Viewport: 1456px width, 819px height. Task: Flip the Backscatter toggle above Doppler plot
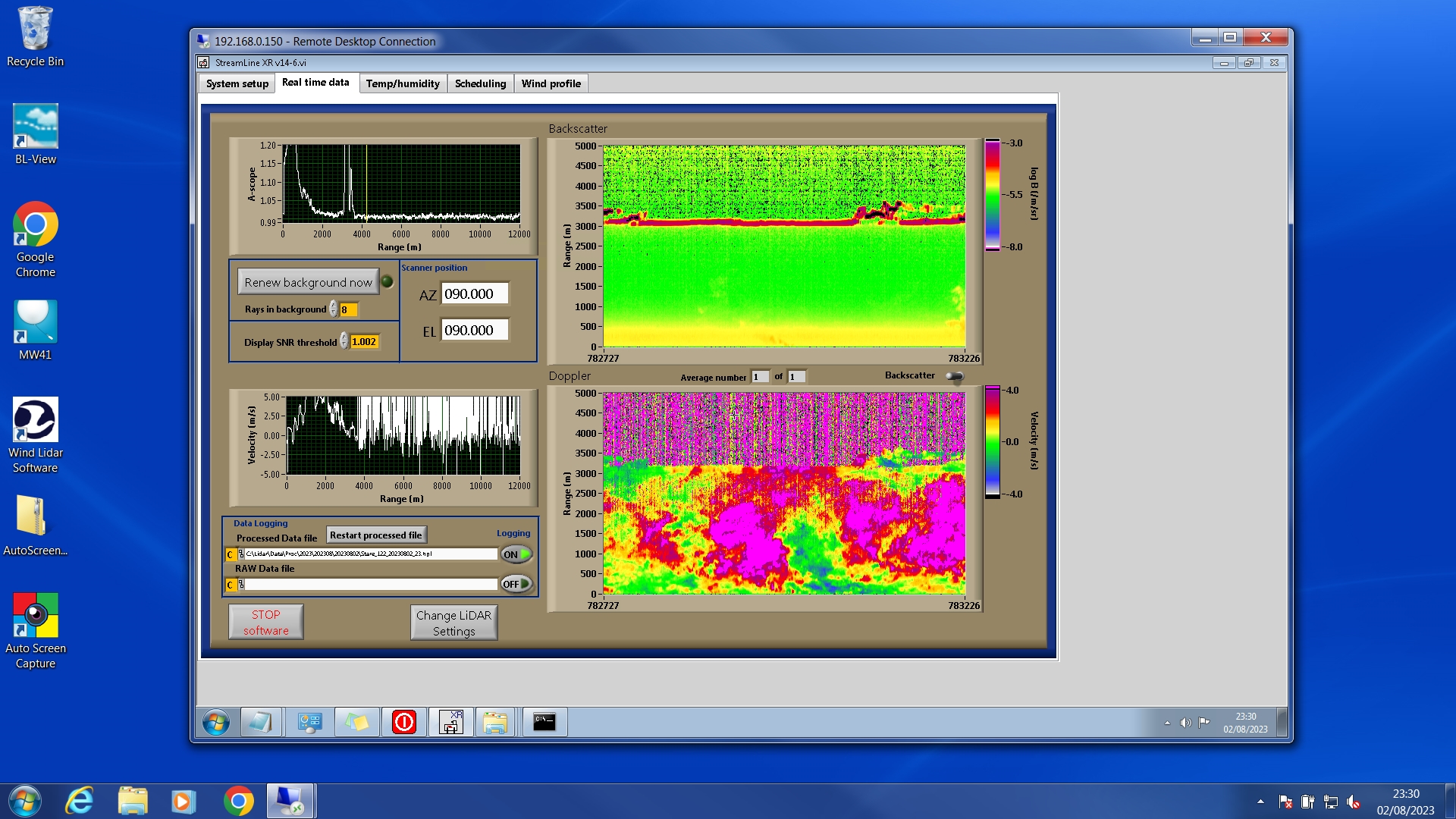point(955,376)
